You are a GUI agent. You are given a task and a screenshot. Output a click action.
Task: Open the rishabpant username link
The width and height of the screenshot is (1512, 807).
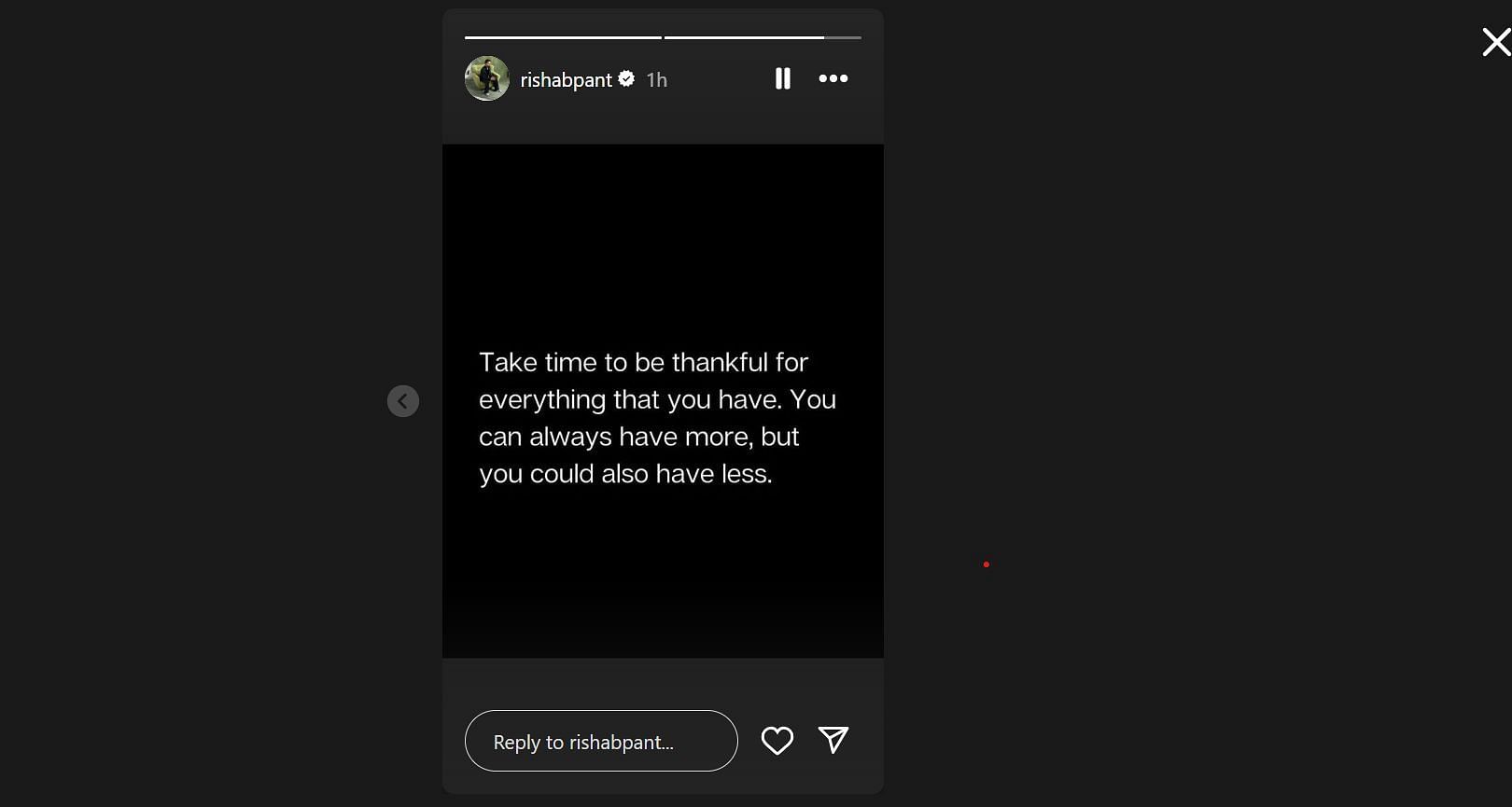[566, 80]
